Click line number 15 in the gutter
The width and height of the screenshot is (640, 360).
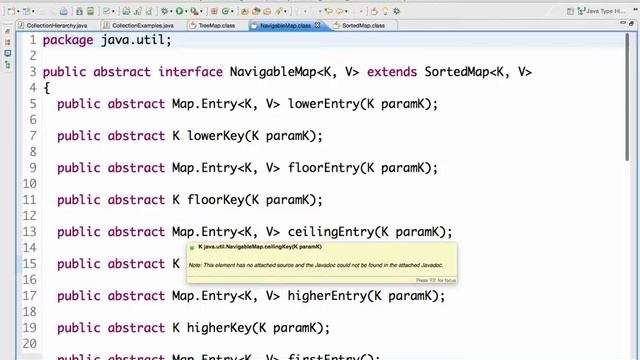click(x=29, y=264)
